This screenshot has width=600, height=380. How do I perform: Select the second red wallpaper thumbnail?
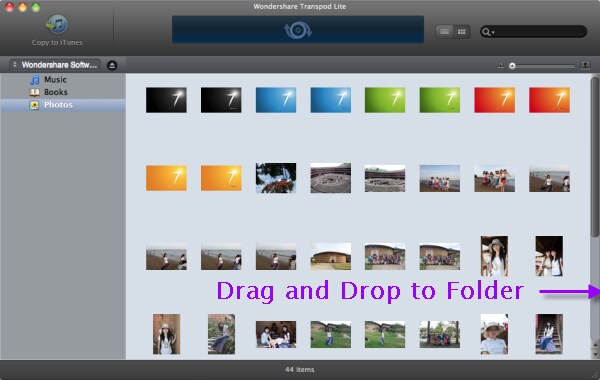click(x=549, y=100)
